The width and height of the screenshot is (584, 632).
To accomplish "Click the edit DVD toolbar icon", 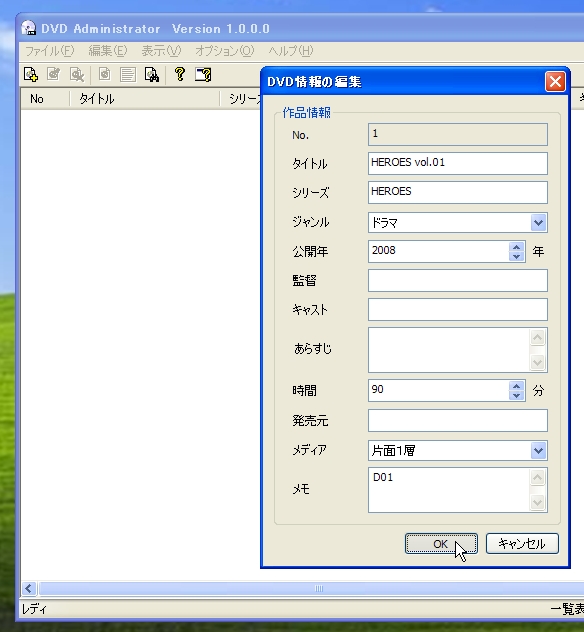I will tap(54, 75).
